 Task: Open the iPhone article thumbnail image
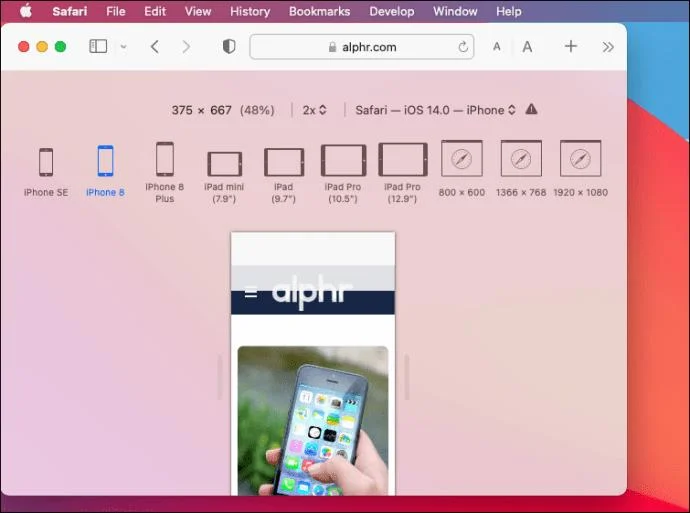pos(313,421)
